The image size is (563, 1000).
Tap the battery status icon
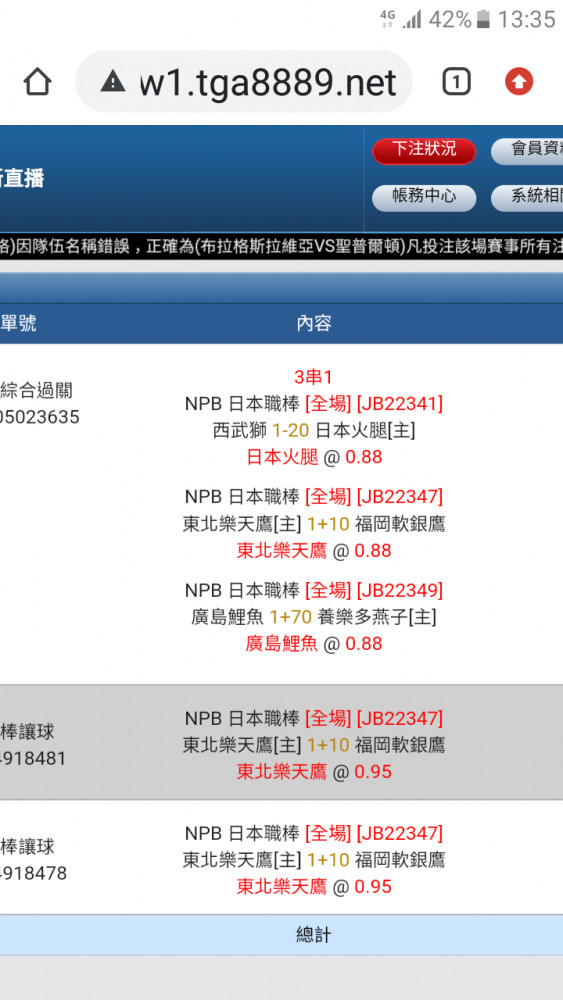click(483, 19)
